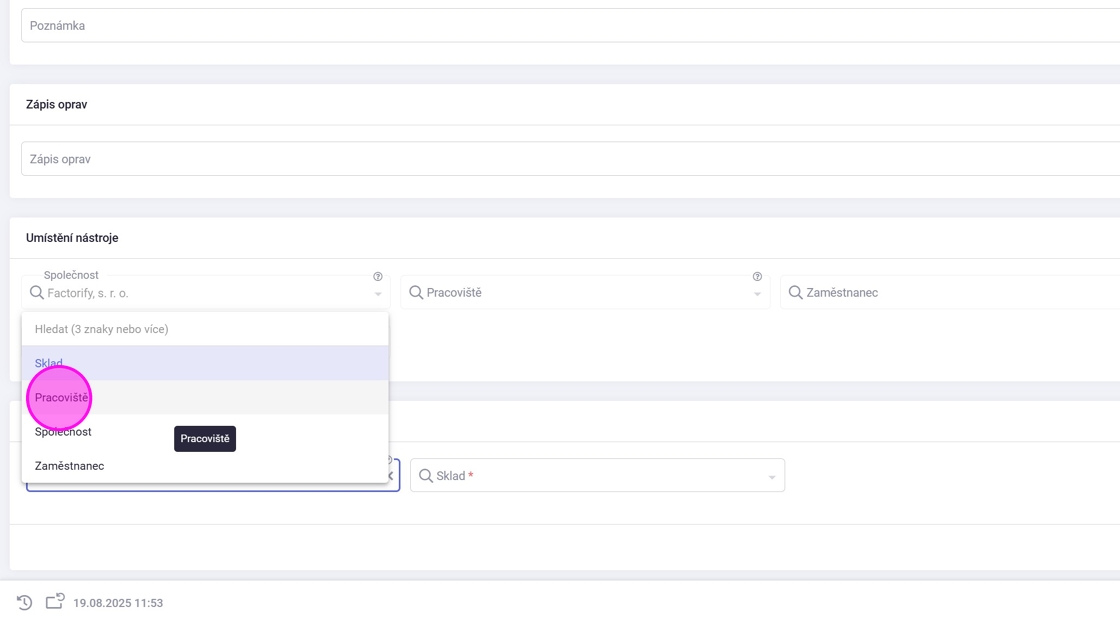Click the magnifier icon in Pracoviště field
Viewport: 1120px width, 626px height.
pyautogui.click(x=416, y=293)
